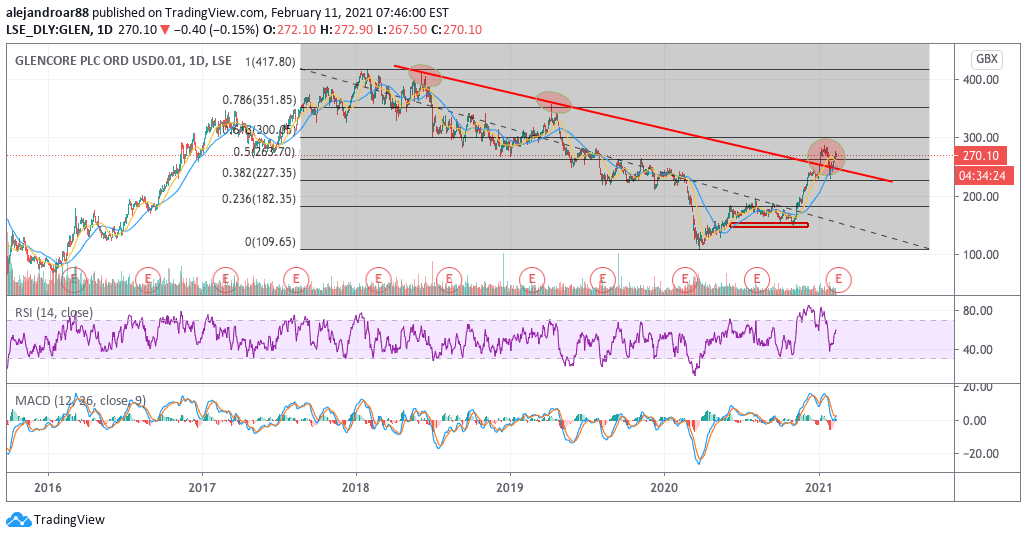Click the 2016 label on the time axis
Screen dimensions: 1027x538
(48, 488)
